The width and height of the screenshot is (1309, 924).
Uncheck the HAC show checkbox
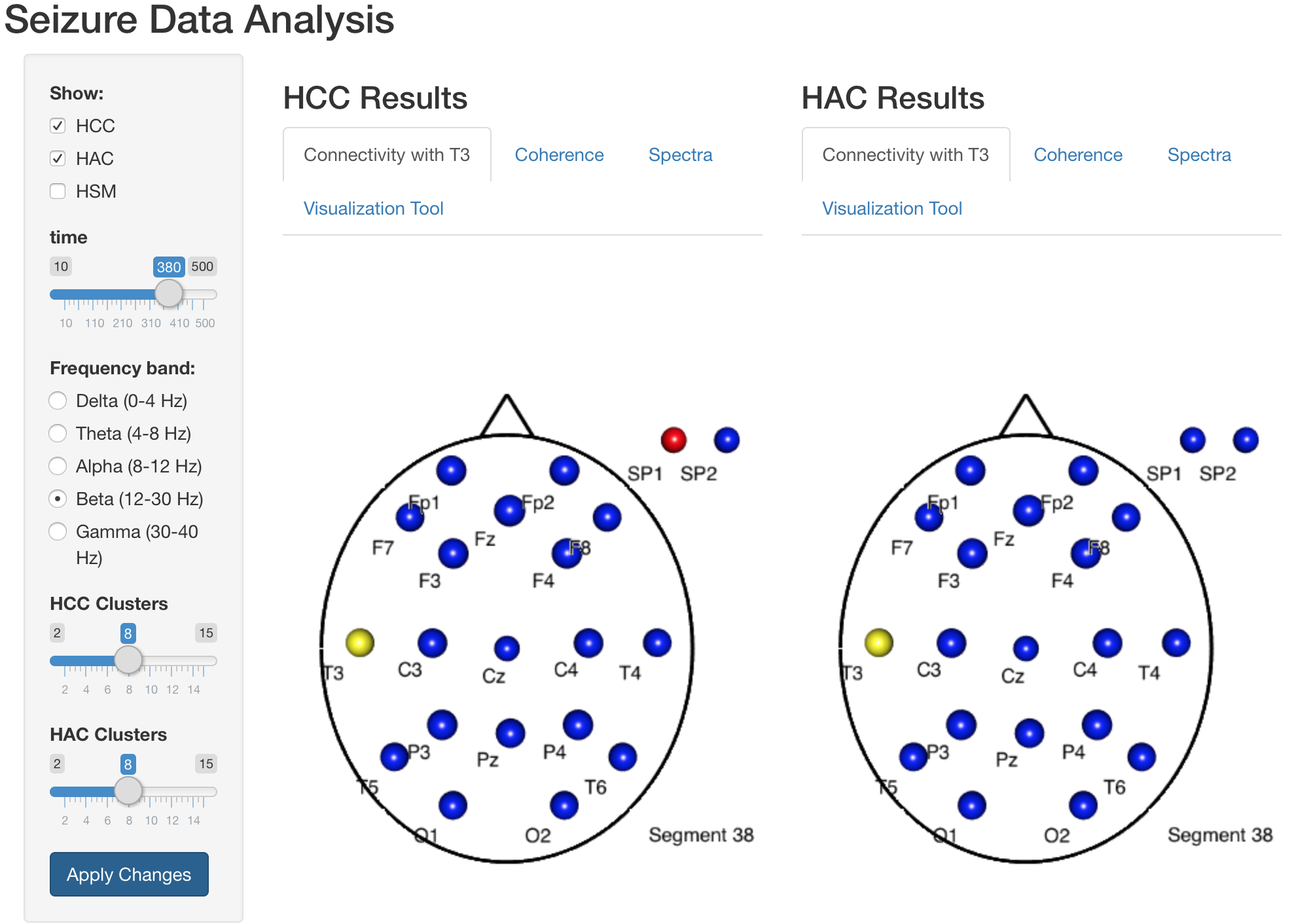click(x=58, y=158)
